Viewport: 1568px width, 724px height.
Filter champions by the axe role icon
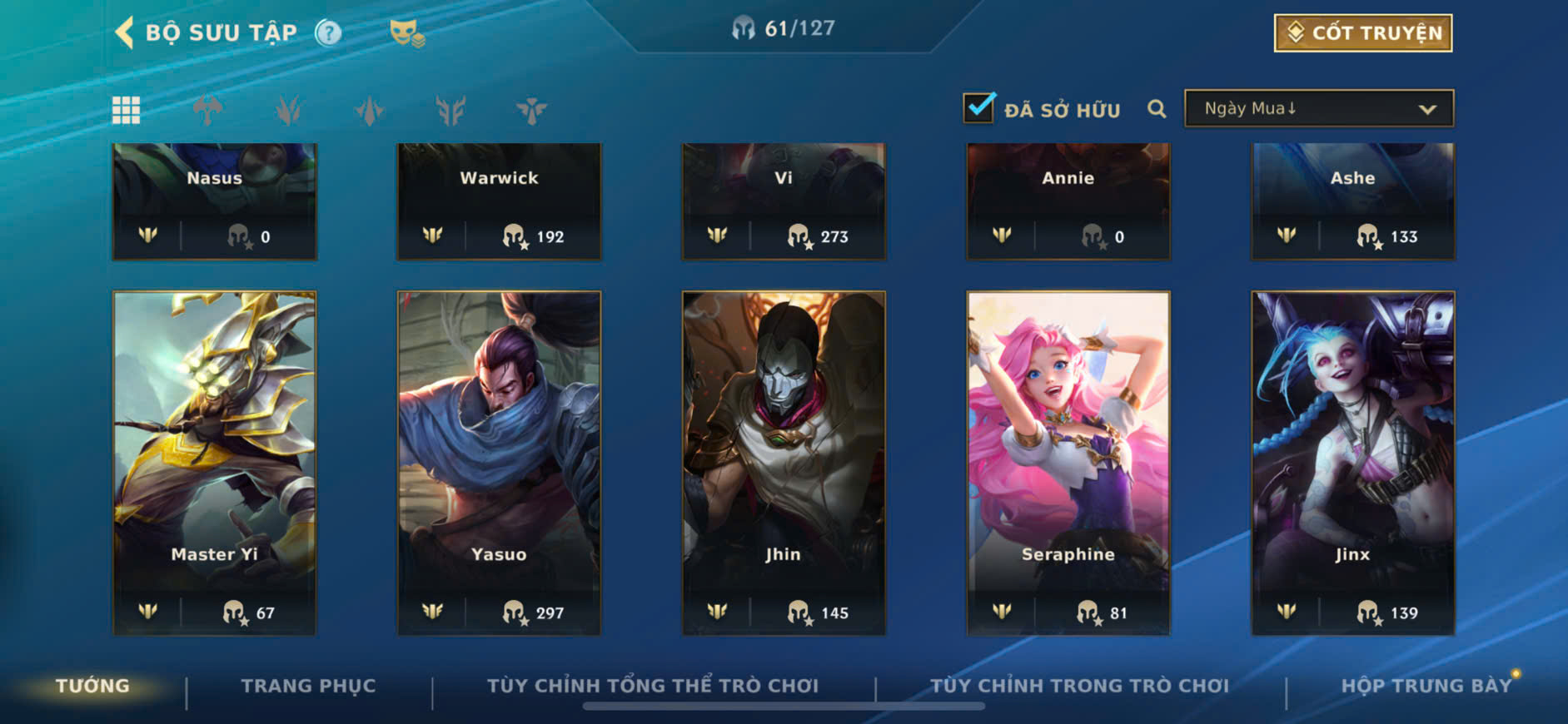coord(207,110)
